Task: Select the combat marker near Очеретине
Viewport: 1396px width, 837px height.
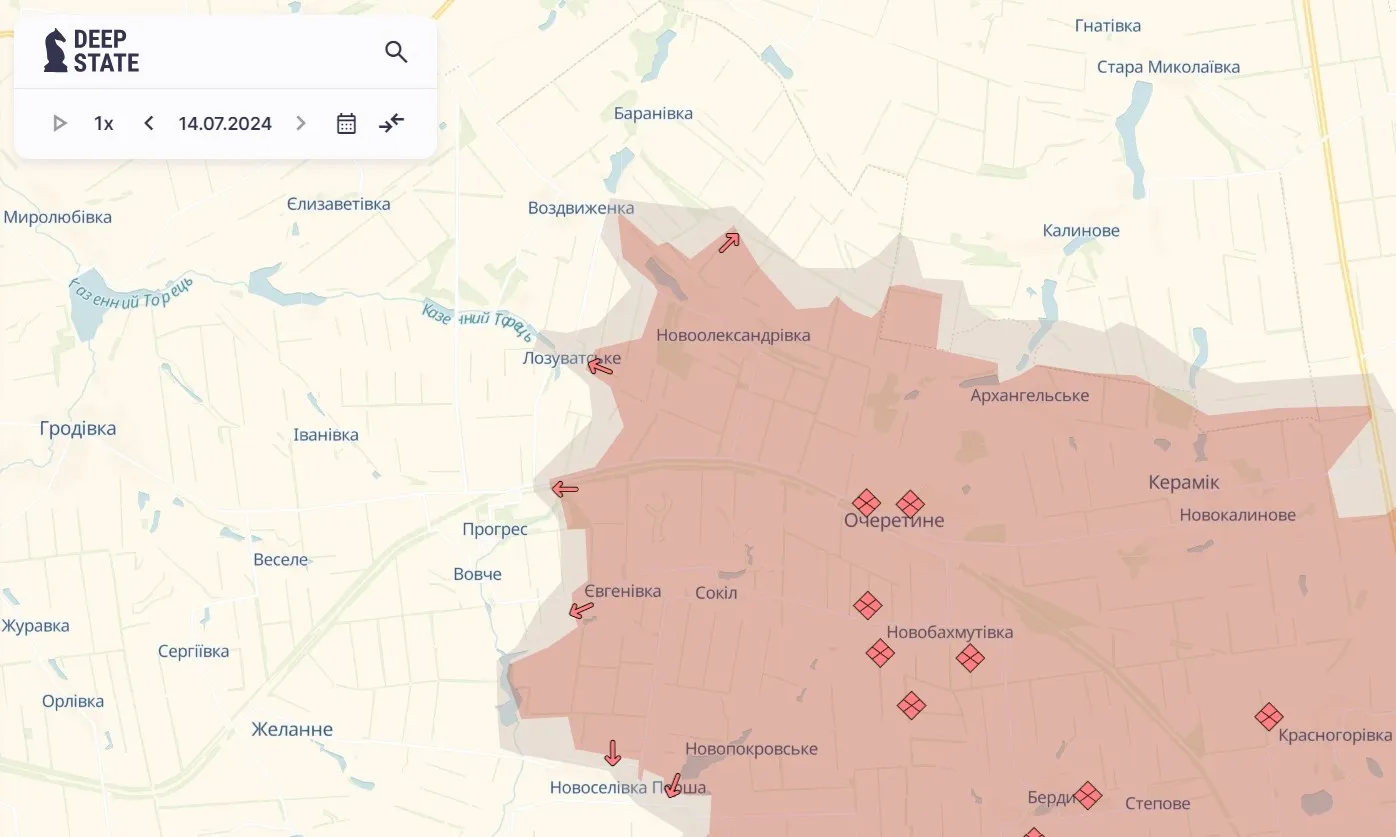Action: click(866, 503)
